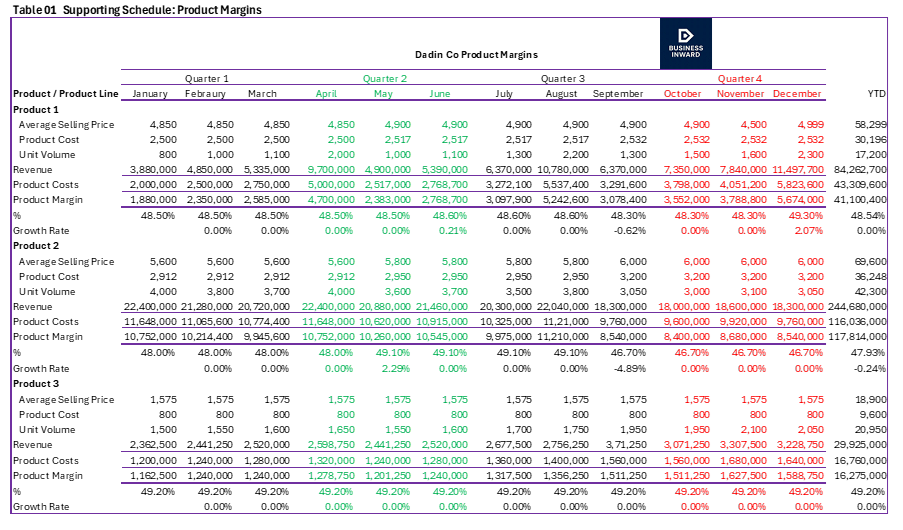Click the red 5,674,000 cell

800,200
